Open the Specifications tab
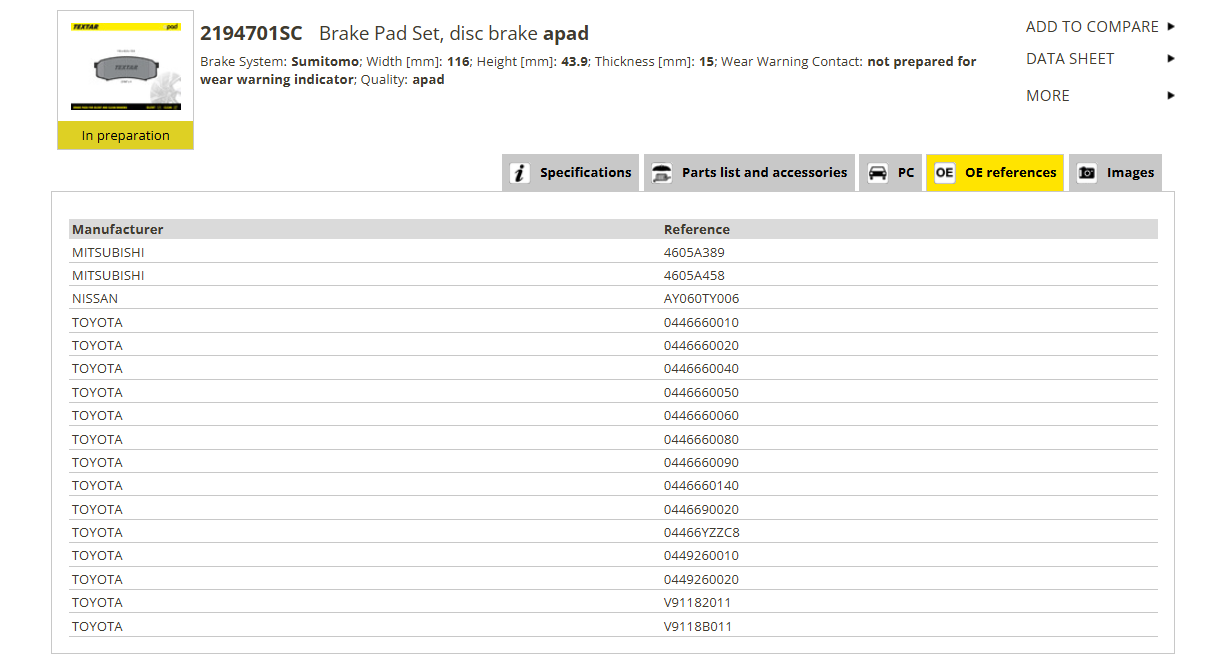Screen dimensions: 1217x663 (x=570, y=173)
